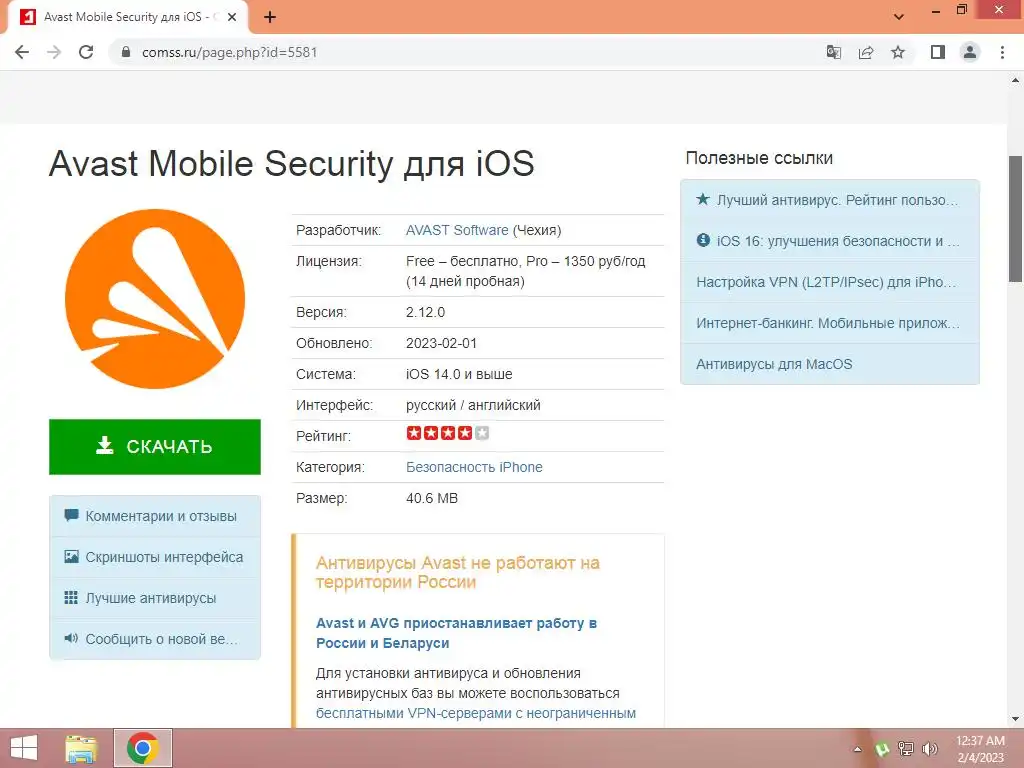Click Антивирусы Avast не работают heading

click(x=458, y=572)
